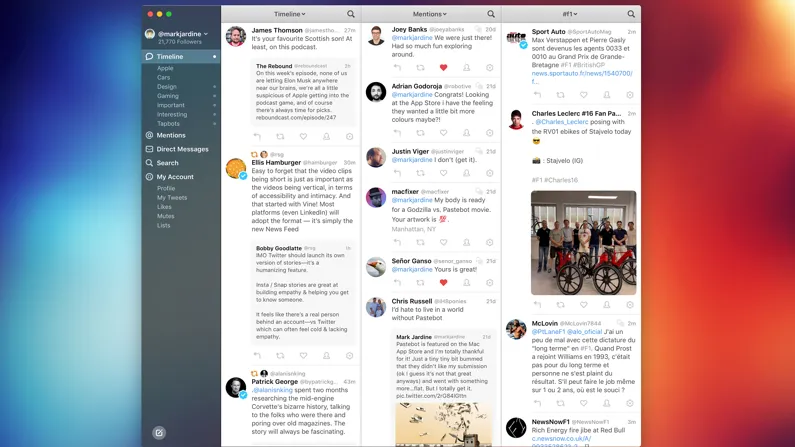Open the Mentions column dropdown
795x447 pixels.
click(x=429, y=14)
